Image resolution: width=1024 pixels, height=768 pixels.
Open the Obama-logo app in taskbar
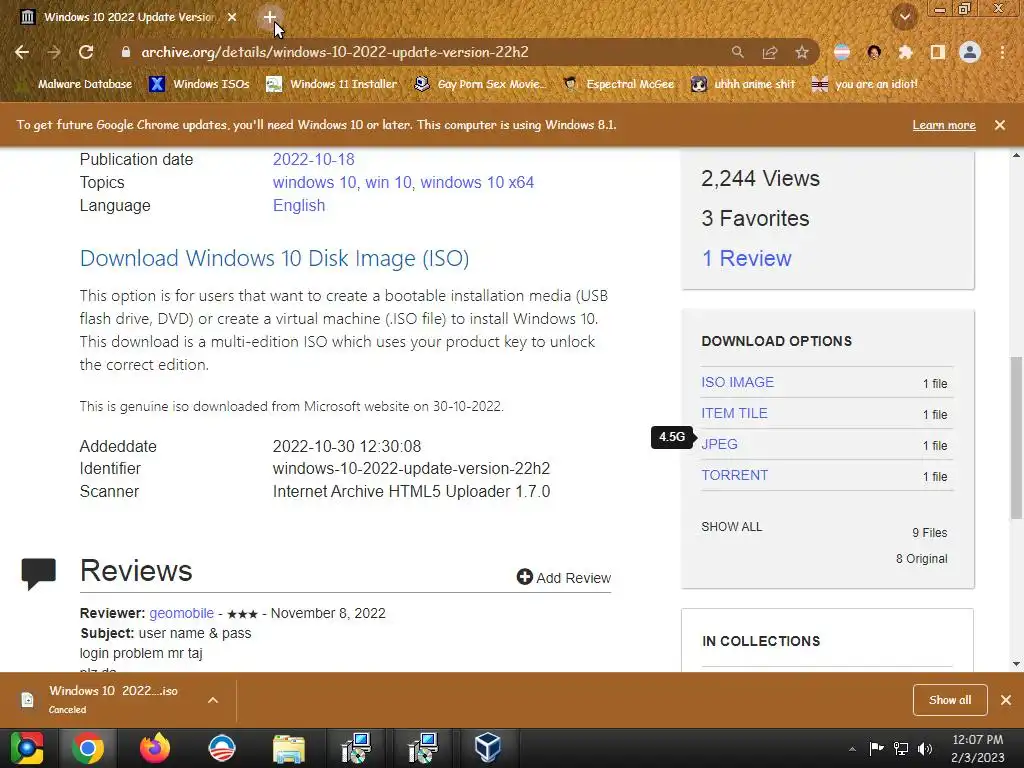click(x=221, y=748)
